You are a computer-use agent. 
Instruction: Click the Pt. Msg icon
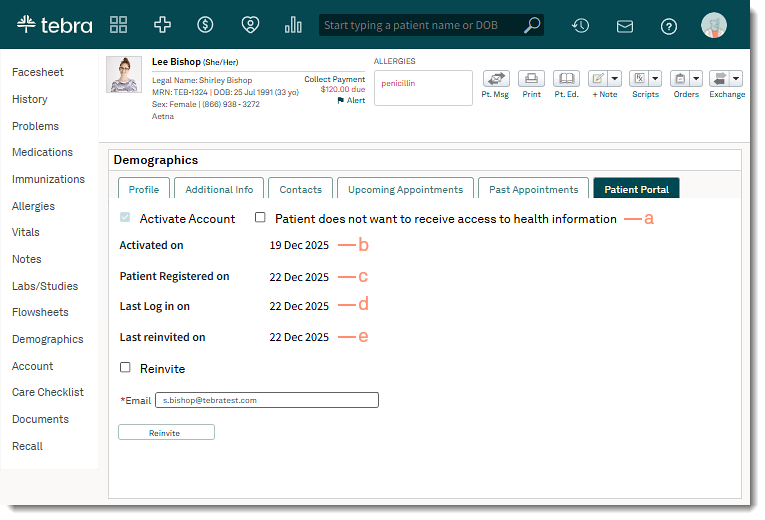click(x=496, y=79)
